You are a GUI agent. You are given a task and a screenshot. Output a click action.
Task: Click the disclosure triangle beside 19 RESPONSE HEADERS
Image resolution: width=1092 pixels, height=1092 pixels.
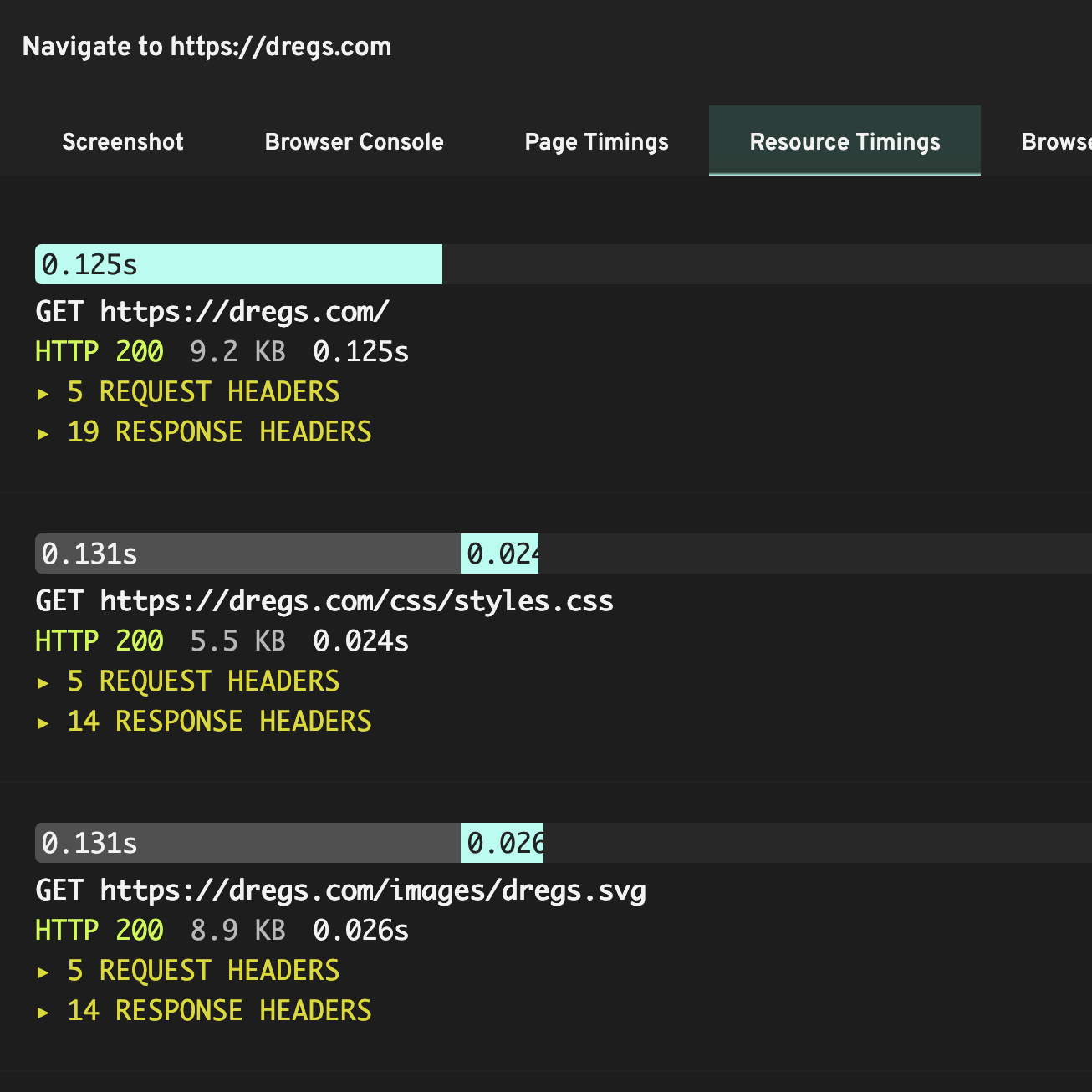click(x=43, y=433)
